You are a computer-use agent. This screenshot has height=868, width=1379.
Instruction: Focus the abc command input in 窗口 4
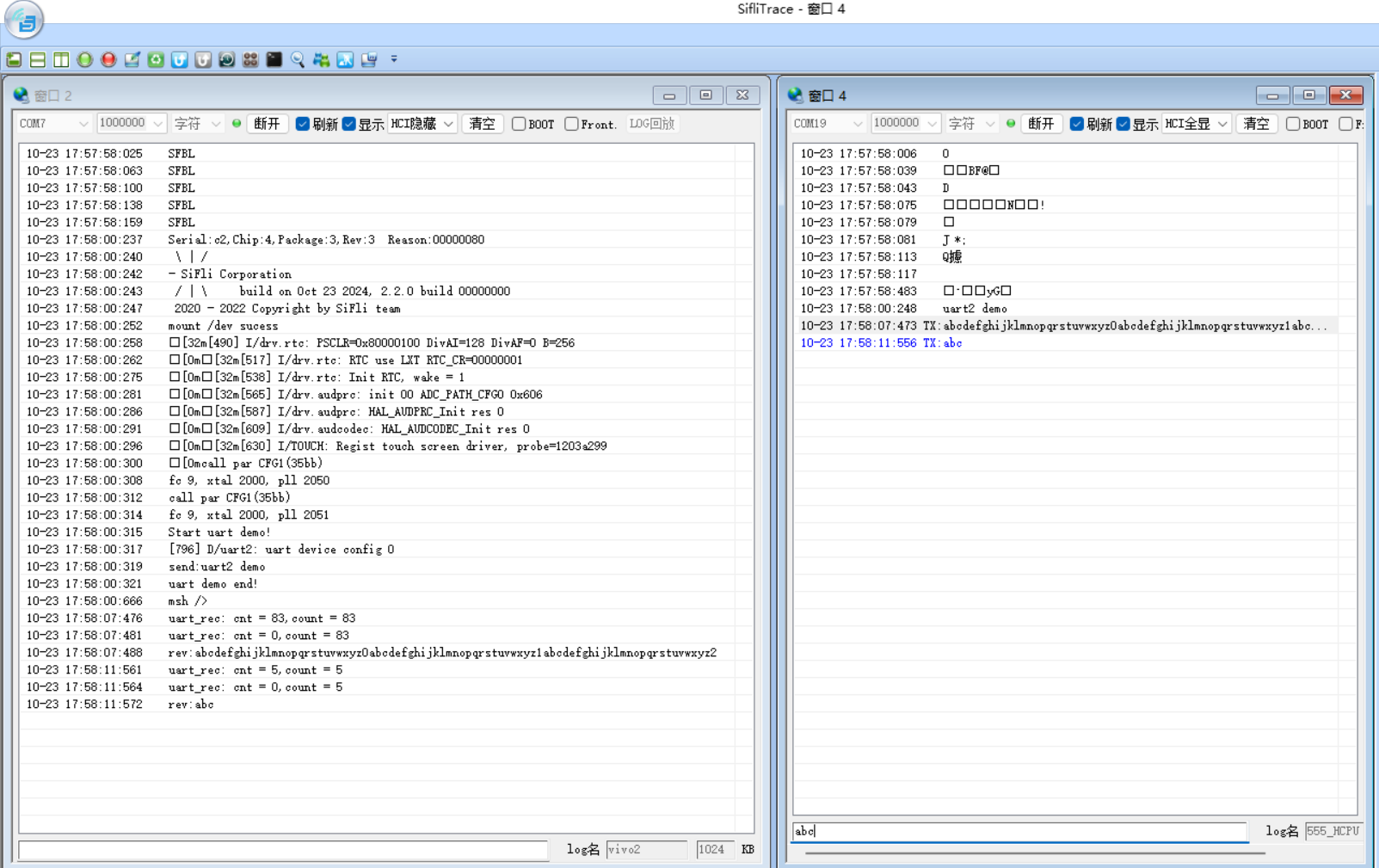click(1019, 831)
